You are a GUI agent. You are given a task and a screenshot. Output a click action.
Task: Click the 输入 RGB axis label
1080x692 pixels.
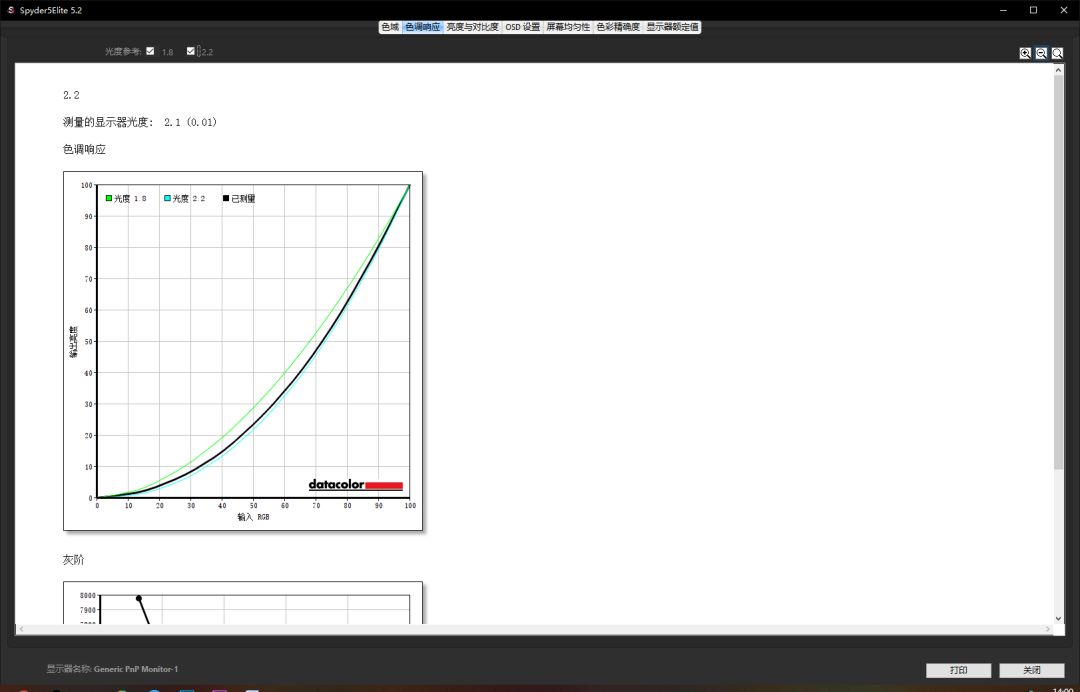coord(253,517)
